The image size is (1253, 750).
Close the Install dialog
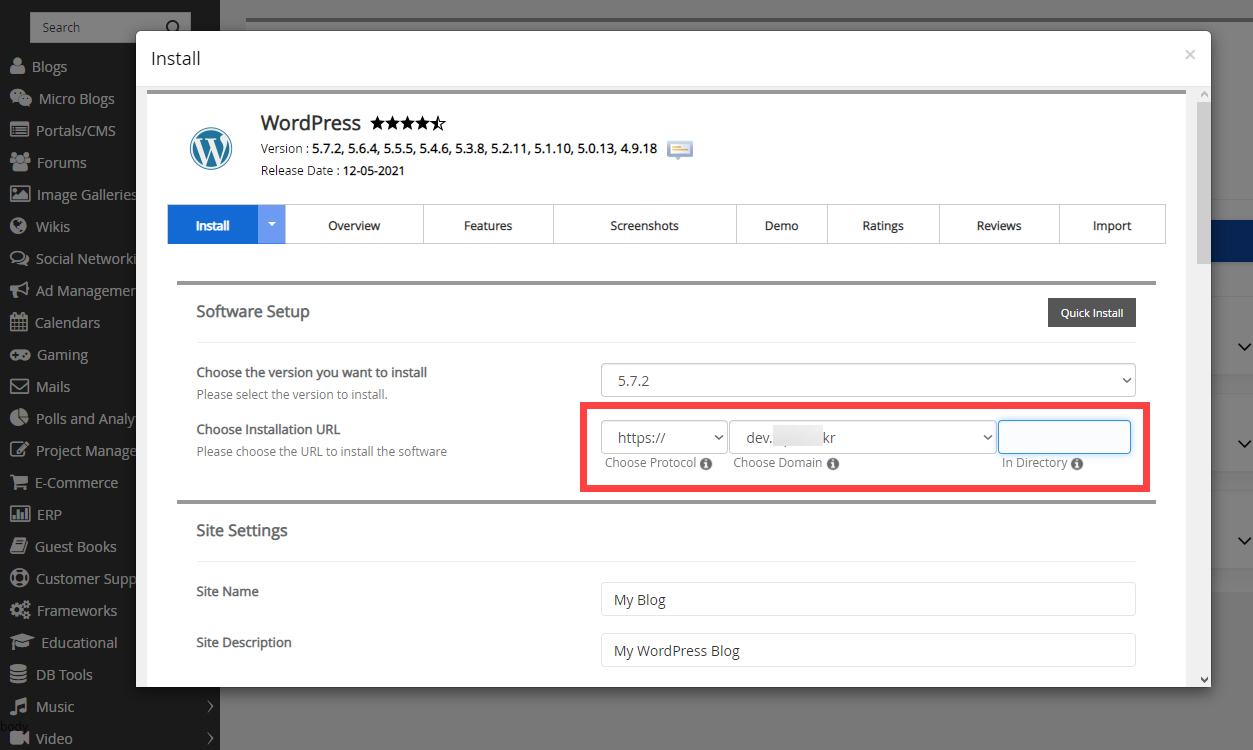click(x=1190, y=55)
